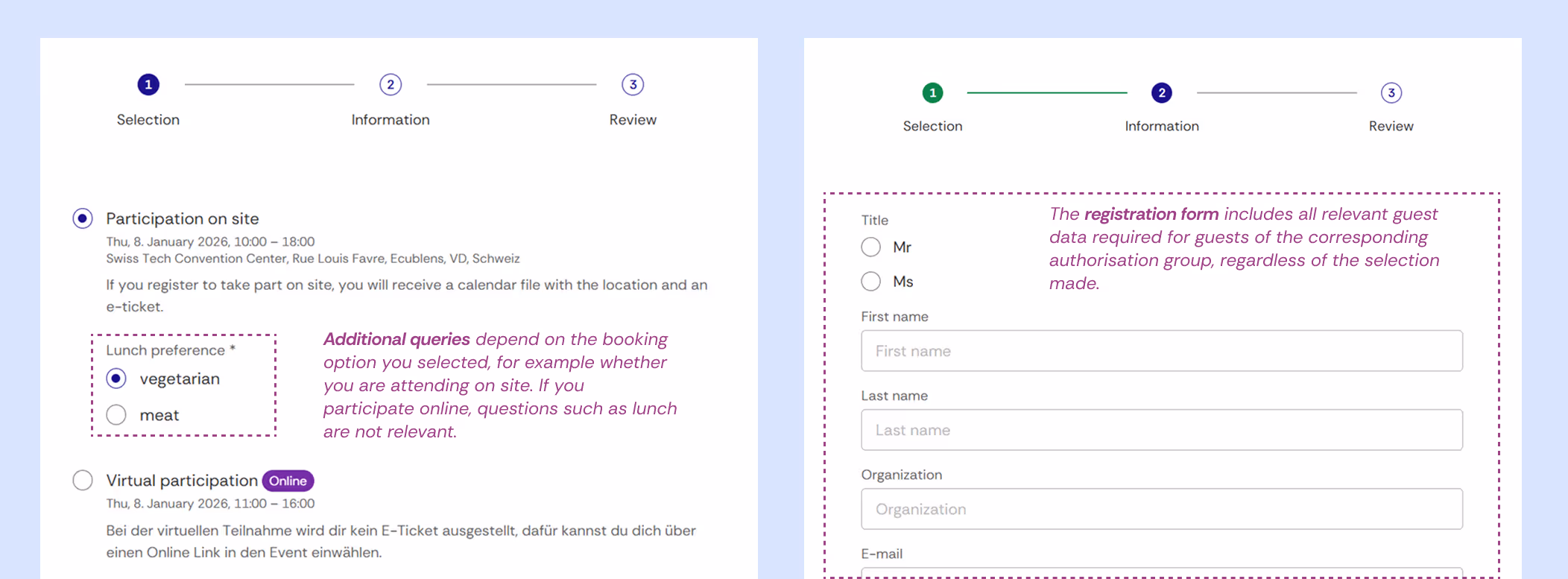
Task: Focus the Last name input field
Action: [x=1162, y=430]
